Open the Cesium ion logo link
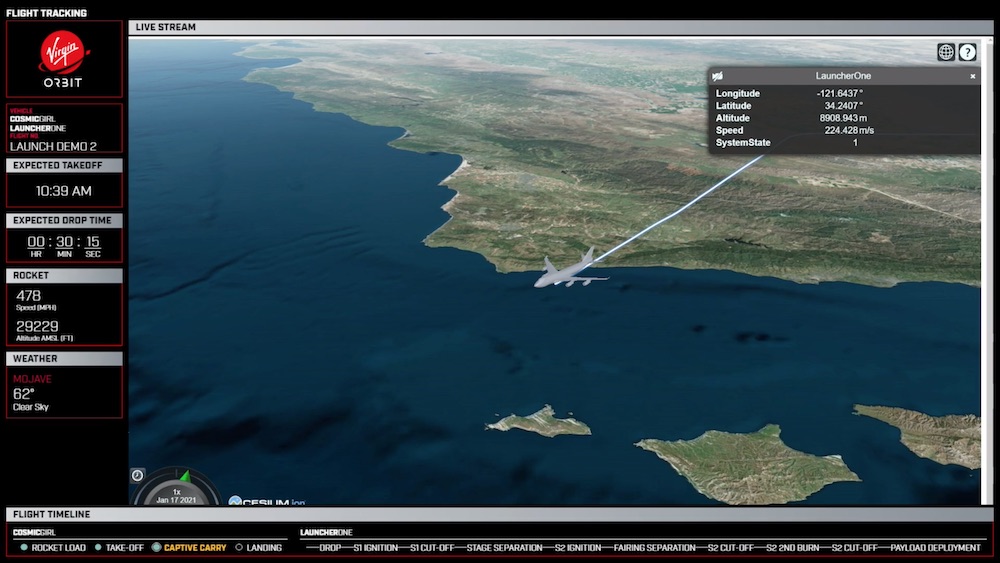Screen dimensions: 1000x563 (267, 501)
